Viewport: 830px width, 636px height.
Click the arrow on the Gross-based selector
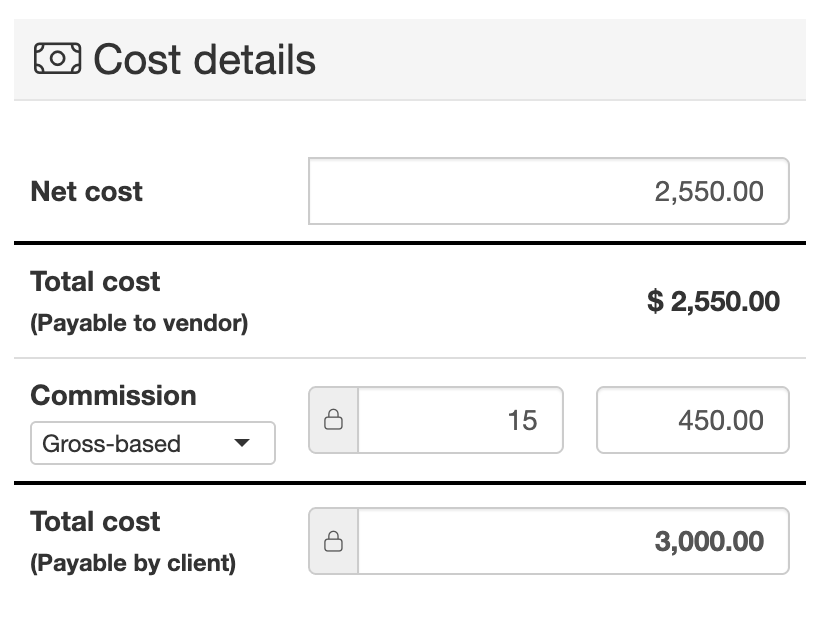point(242,444)
